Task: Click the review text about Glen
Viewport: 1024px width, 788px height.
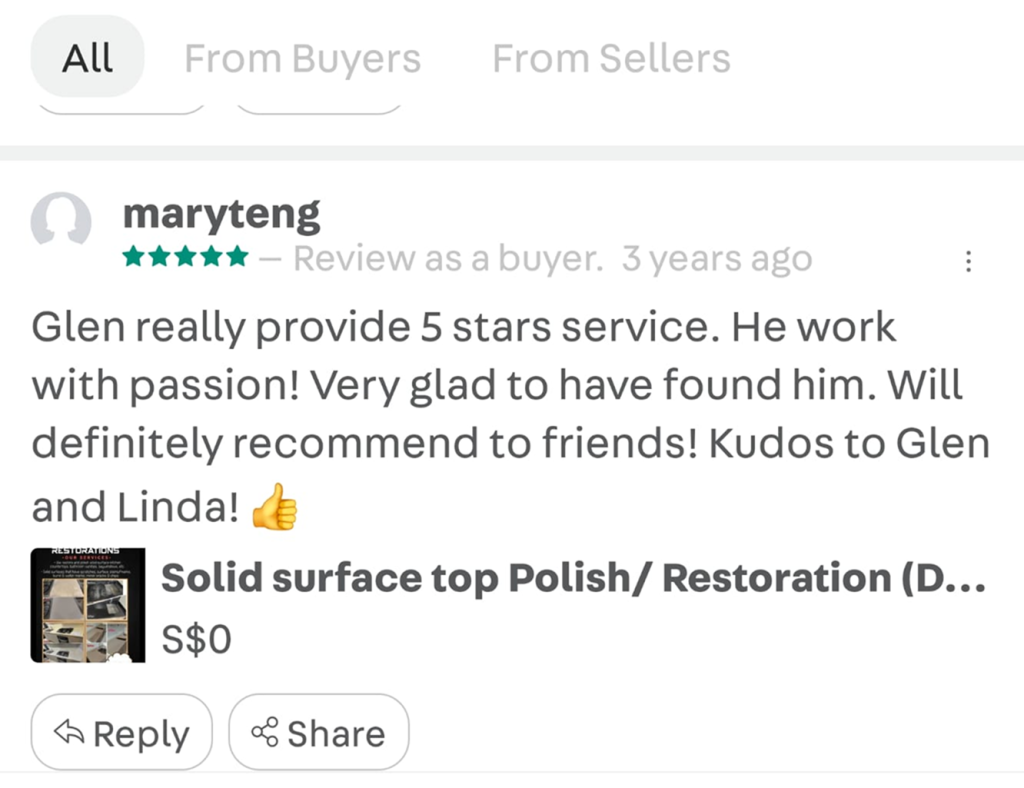Action: pyautogui.click(x=510, y=415)
